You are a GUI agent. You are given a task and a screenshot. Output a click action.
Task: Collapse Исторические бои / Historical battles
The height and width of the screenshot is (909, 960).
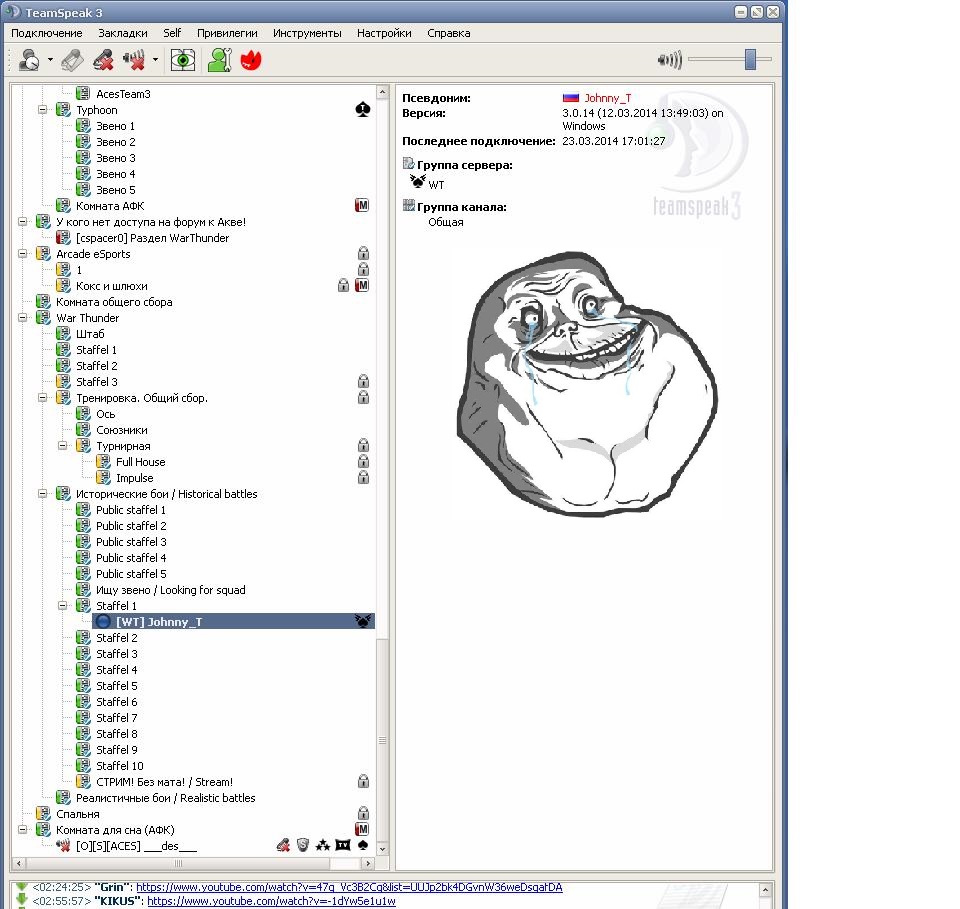coord(42,494)
